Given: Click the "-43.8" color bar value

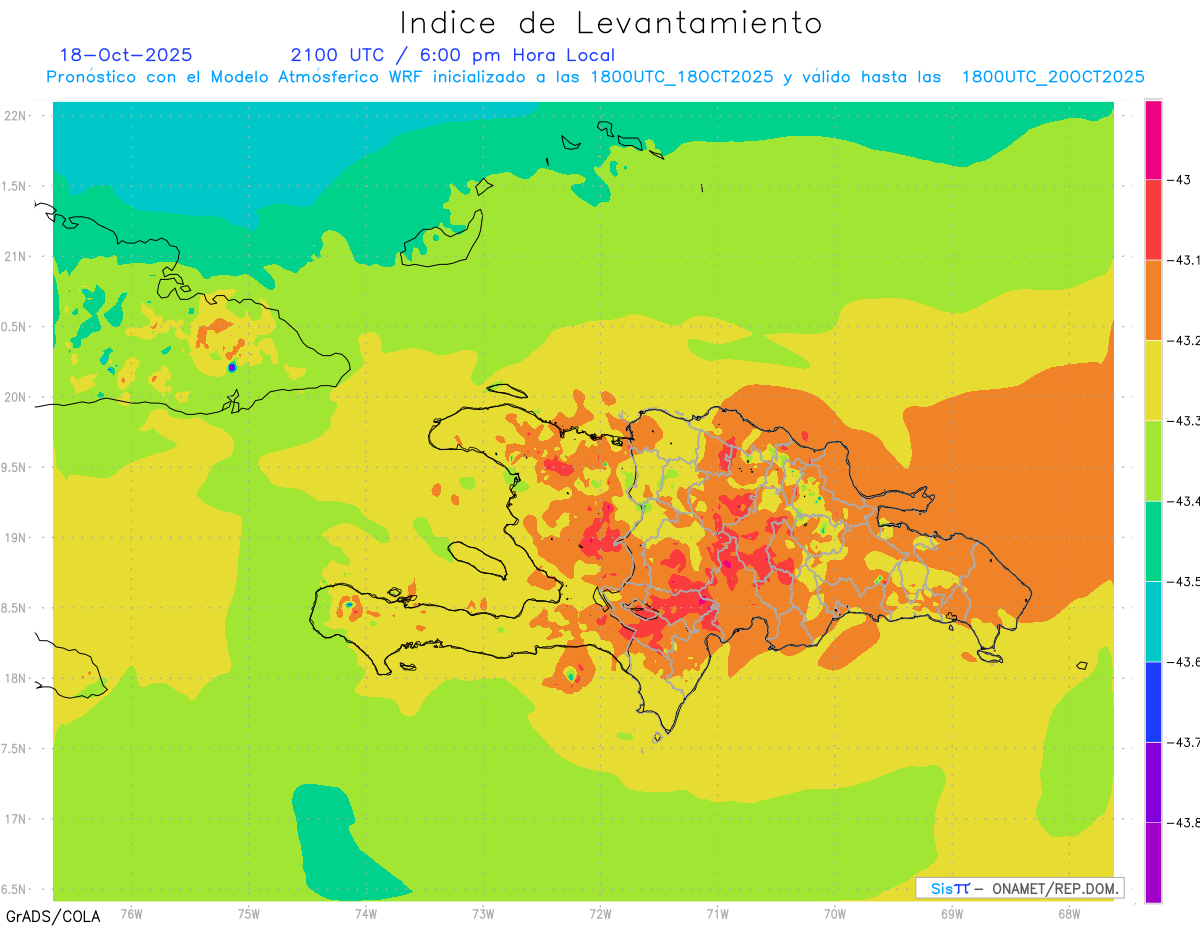Looking at the screenshot, I should coord(1184,822).
